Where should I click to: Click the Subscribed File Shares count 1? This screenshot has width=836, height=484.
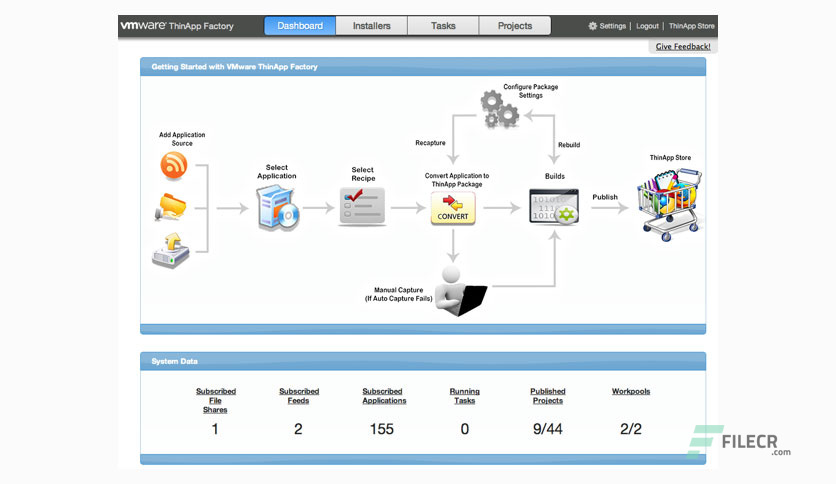(215, 429)
